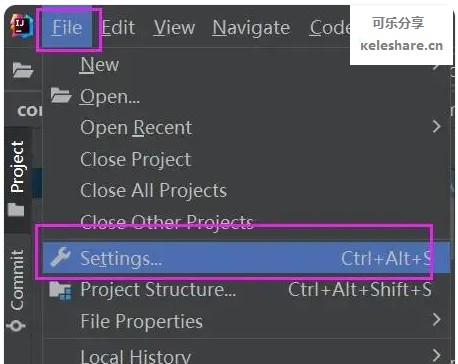Switch to the Commit tool window tab

click(17, 279)
